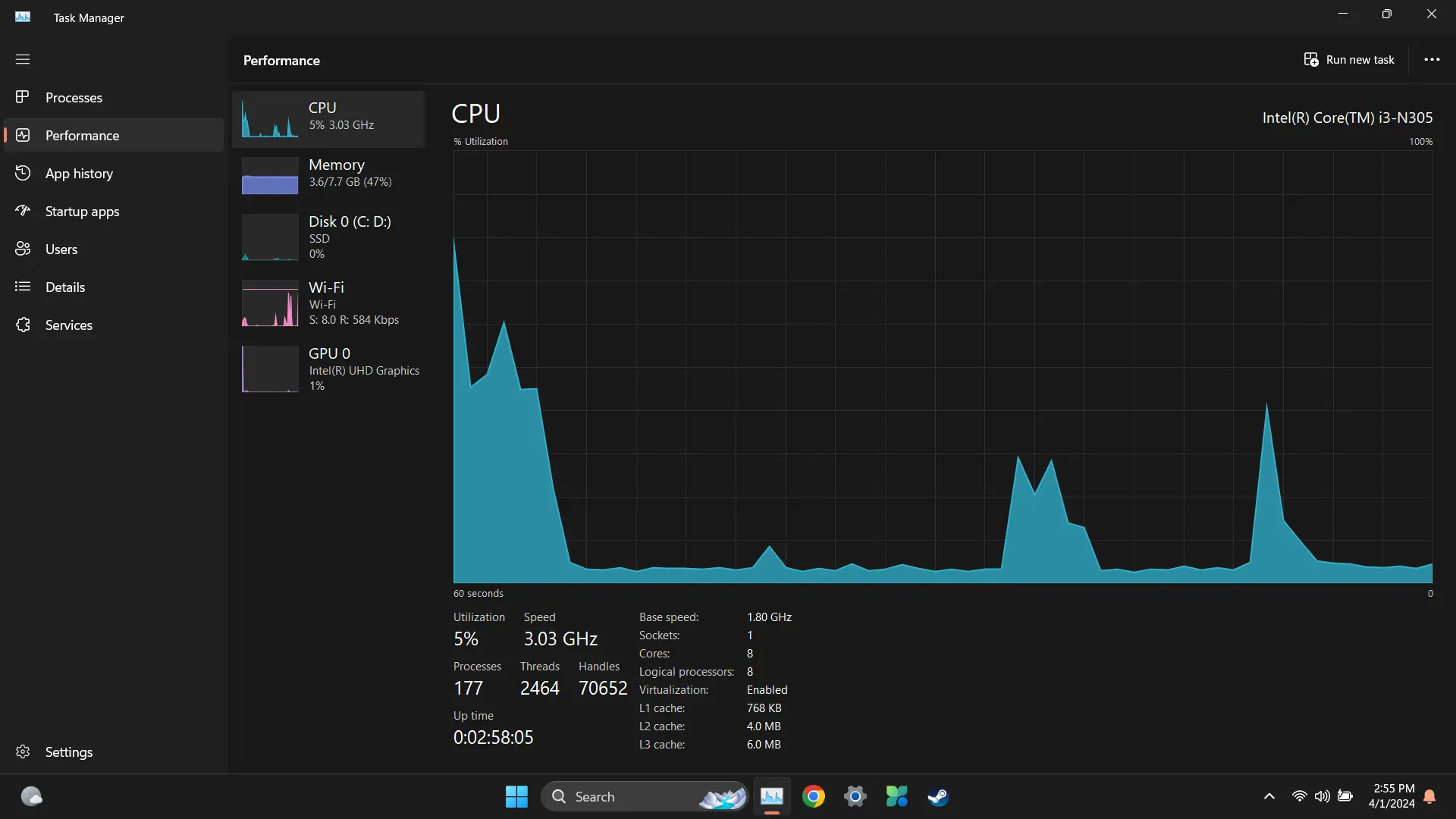Switch to App history label
Screen dimensions: 1456x819
coord(79,174)
